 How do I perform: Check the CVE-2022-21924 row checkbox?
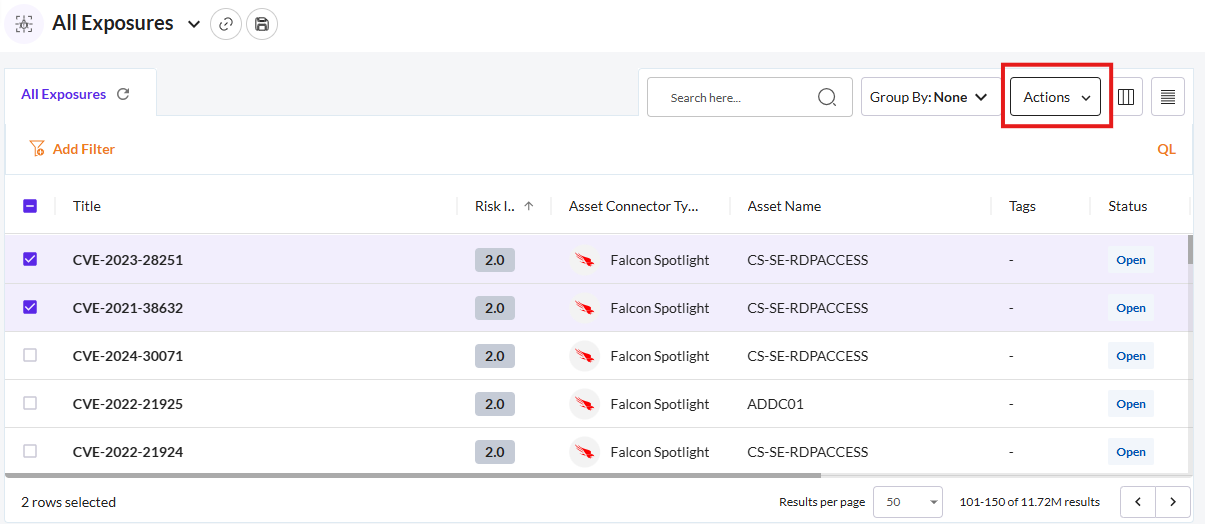click(30, 451)
